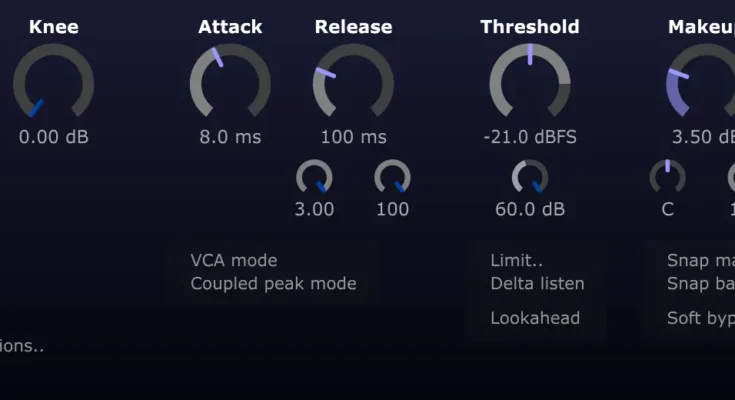
Task: Toggle the Lookahead option
Action: point(535,318)
